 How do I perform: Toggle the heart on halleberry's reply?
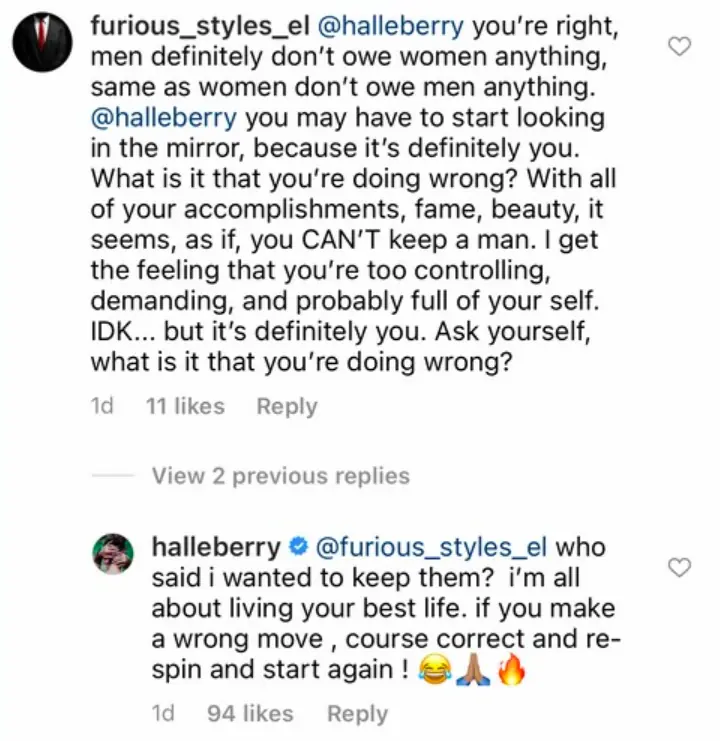point(680,568)
